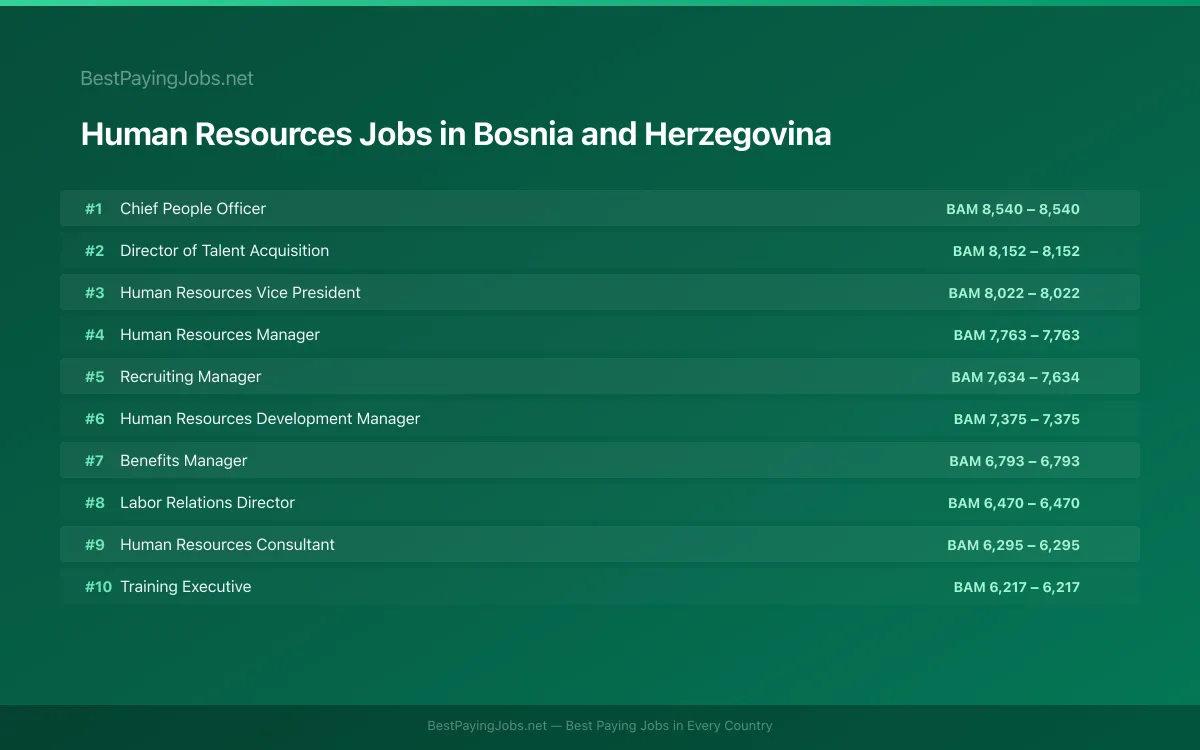
Task: Click salary BAM 7,763 – 7,763
Action: (x=1017, y=335)
